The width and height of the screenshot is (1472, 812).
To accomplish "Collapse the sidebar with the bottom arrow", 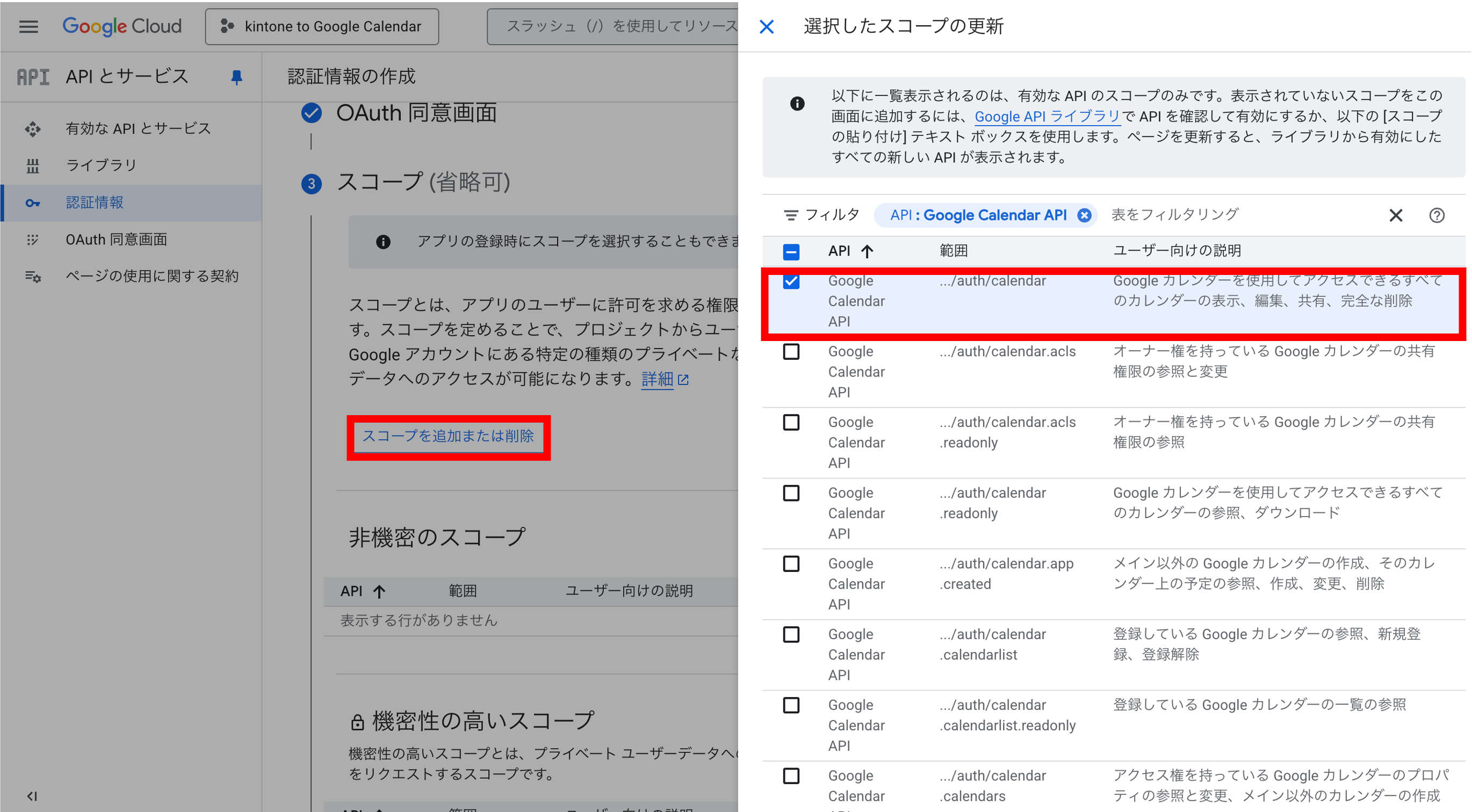I will tap(32, 795).
